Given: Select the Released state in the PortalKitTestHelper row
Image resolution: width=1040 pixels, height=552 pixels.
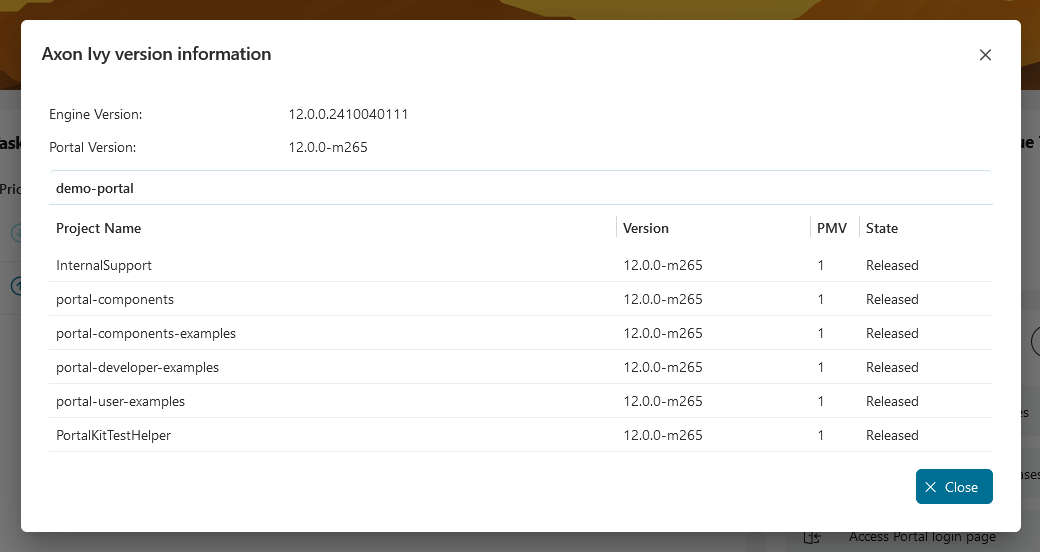Looking at the screenshot, I should (892, 435).
